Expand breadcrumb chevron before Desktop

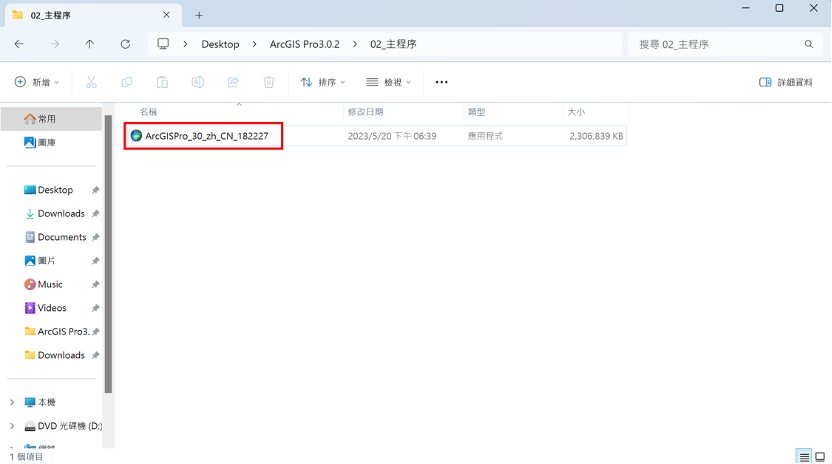pyautogui.click(x=185, y=44)
